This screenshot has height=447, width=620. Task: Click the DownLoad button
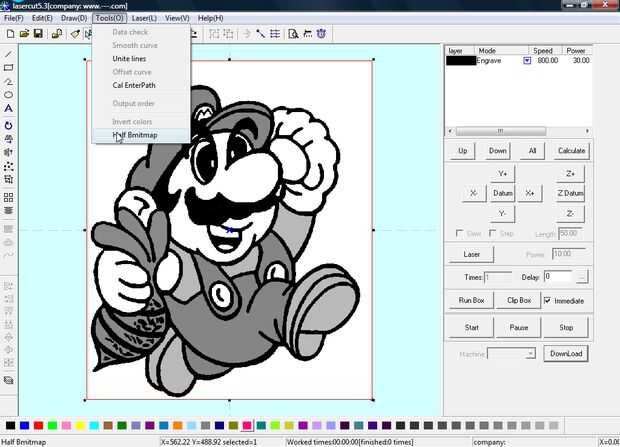pyautogui.click(x=566, y=353)
